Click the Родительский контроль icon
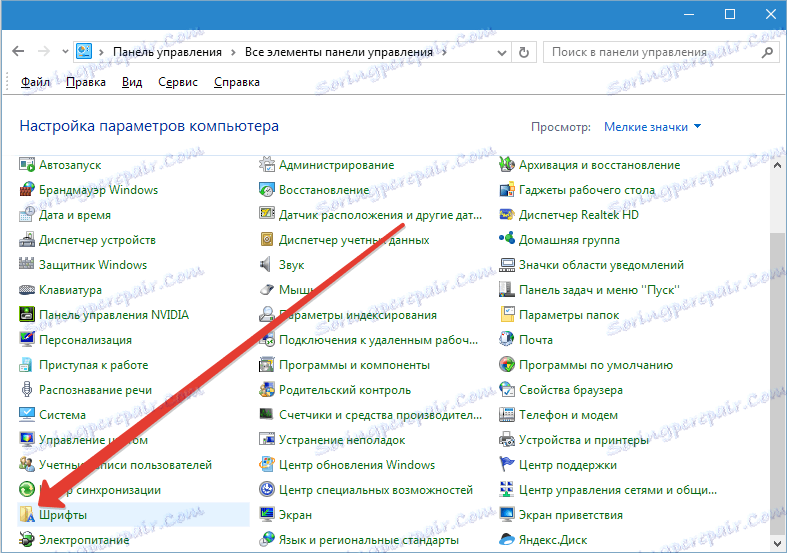Viewport: 787px width, 553px height. [267, 390]
